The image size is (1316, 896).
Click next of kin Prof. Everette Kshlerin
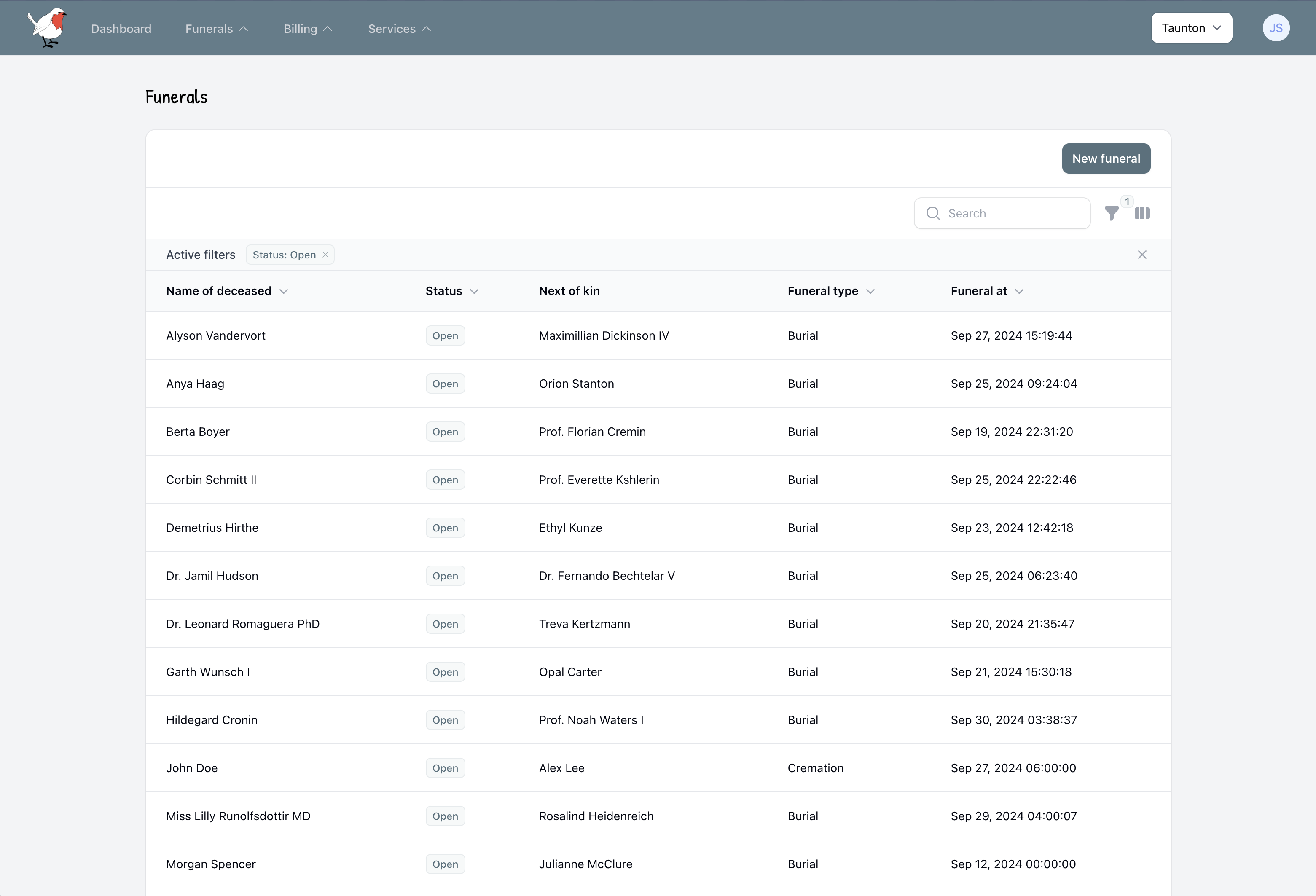point(599,480)
